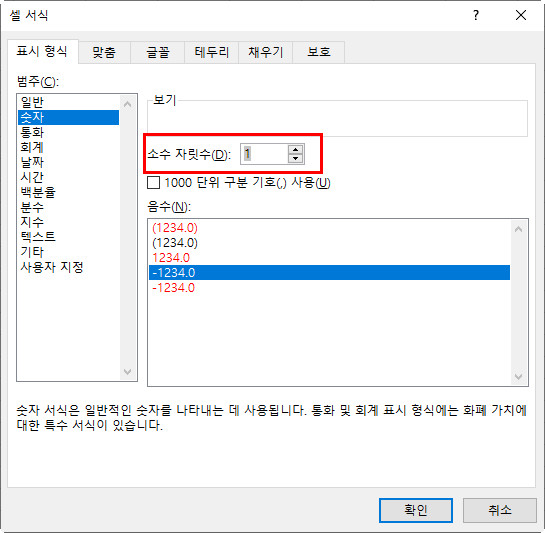The image size is (545, 533).
Task: Click the 확인 button
Action: [416, 510]
